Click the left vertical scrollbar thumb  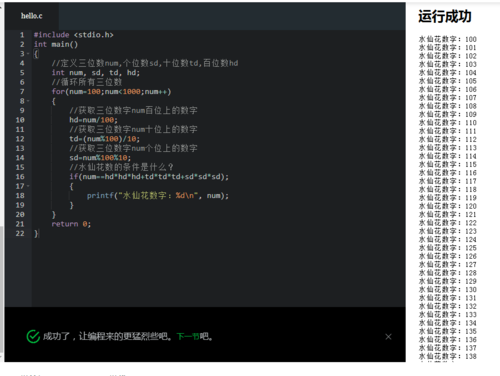point(2,289)
